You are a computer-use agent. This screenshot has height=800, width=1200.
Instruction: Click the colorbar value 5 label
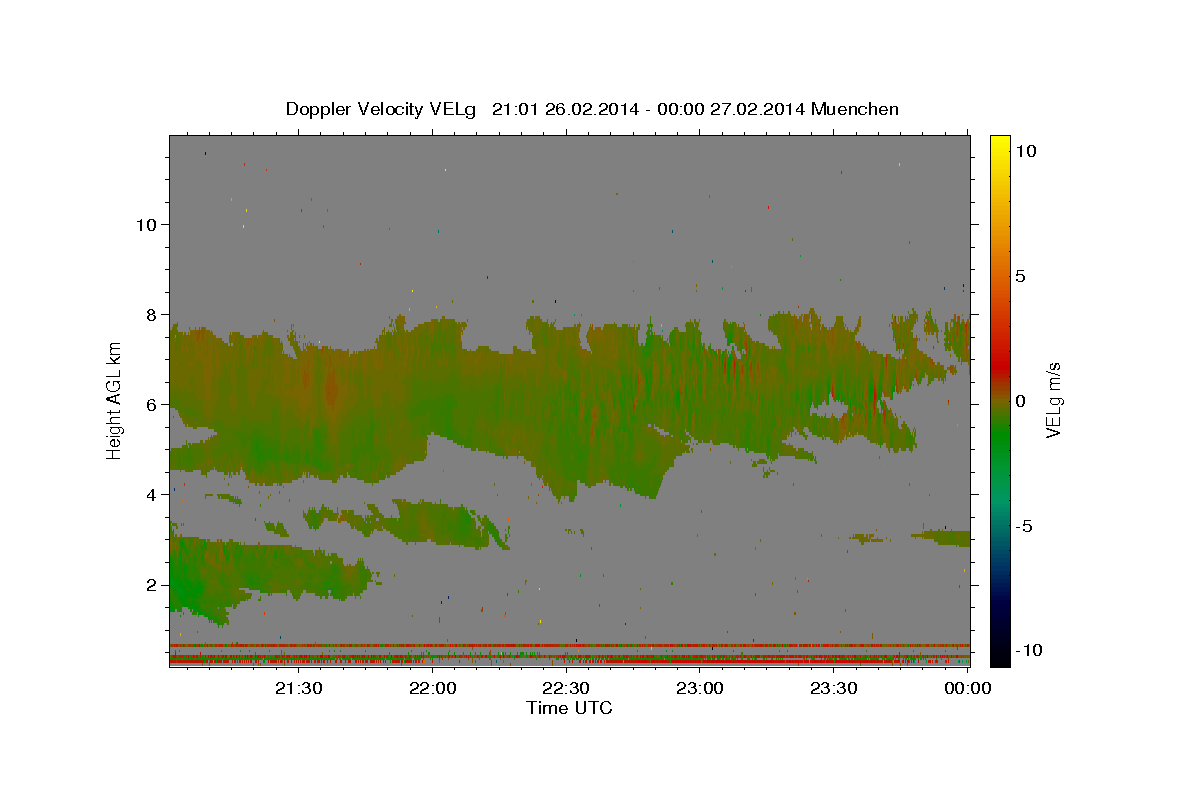point(1020,276)
